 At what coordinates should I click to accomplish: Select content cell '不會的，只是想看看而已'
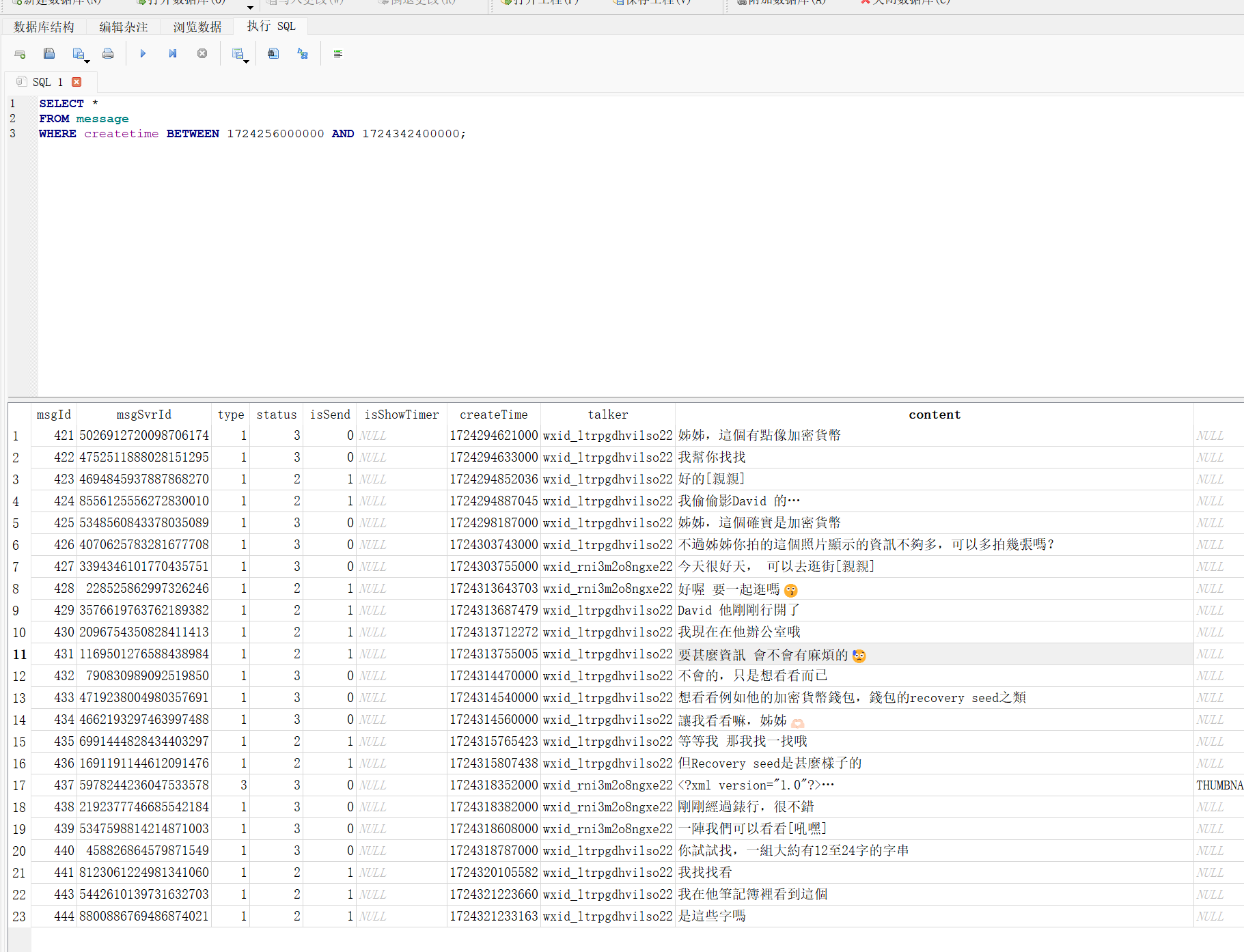(x=935, y=676)
